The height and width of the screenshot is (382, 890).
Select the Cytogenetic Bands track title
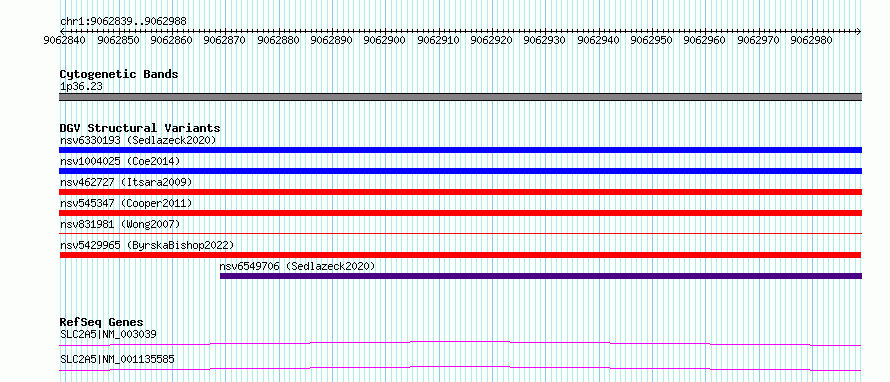pos(119,74)
